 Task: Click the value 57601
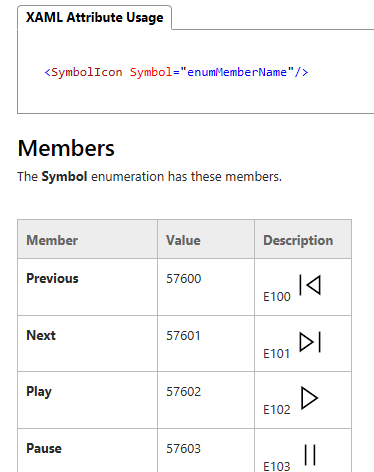click(183, 336)
